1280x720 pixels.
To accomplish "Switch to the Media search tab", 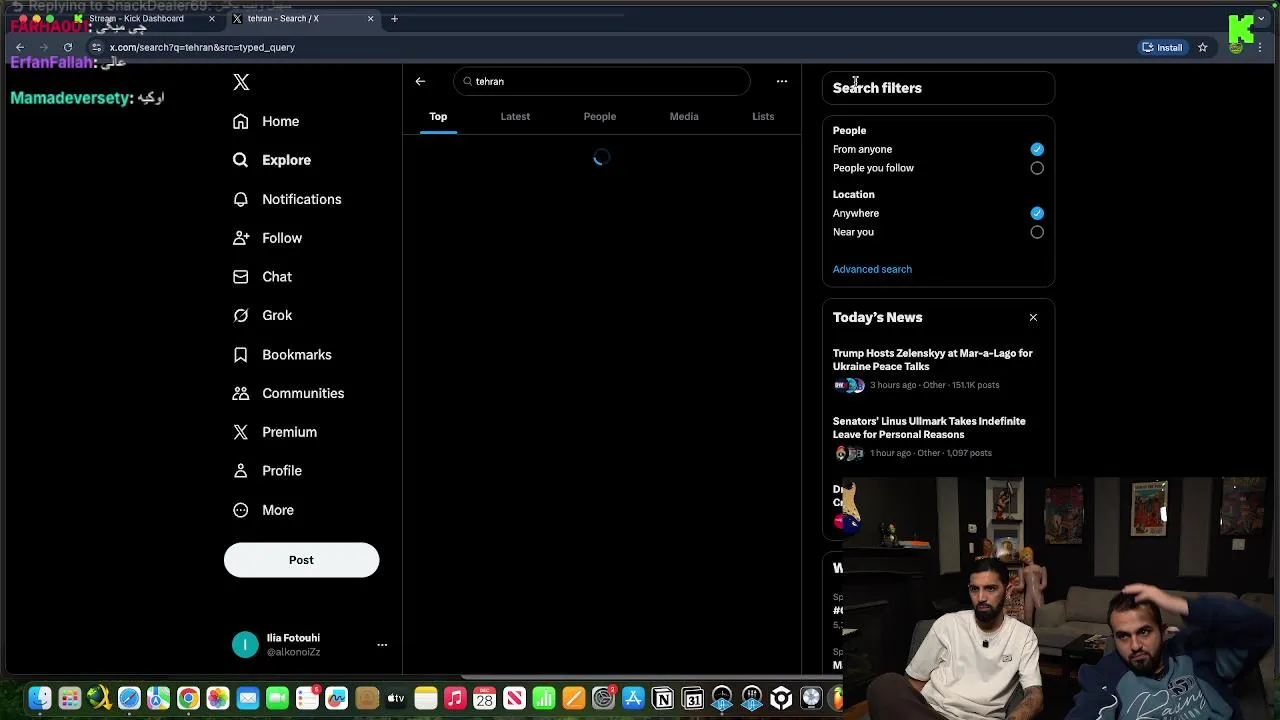I will click(684, 116).
